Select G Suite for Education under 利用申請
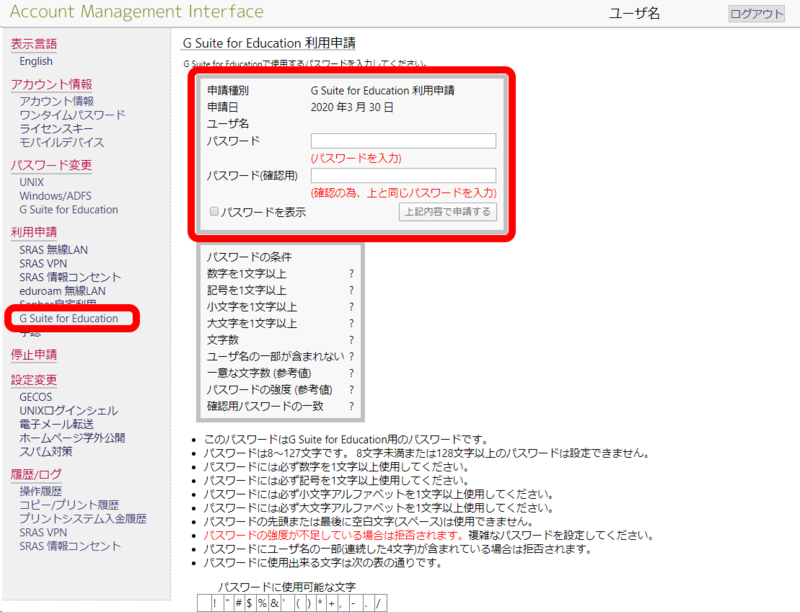The height and width of the screenshot is (612, 800). pos(69,318)
